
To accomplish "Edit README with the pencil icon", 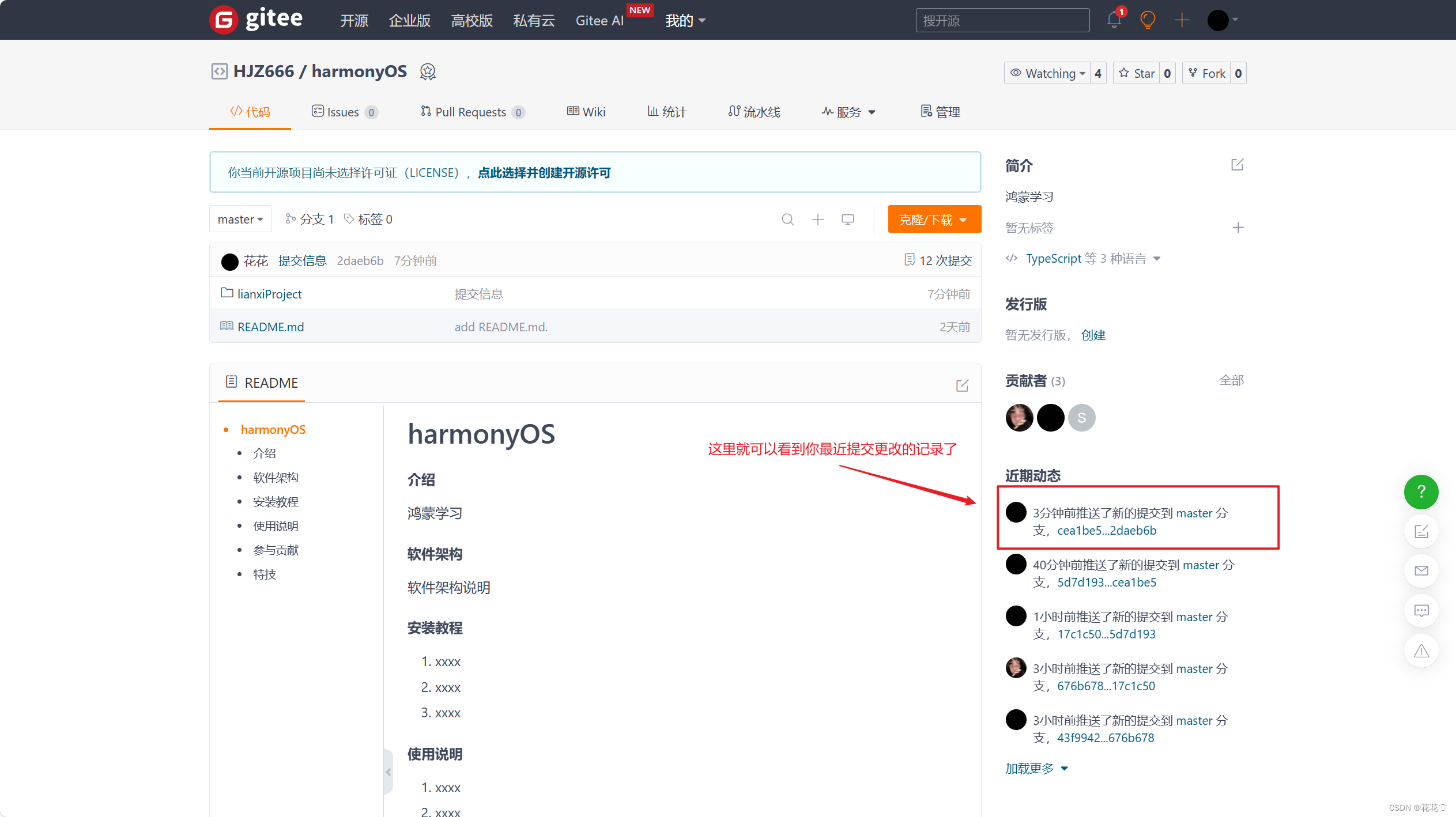I will (x=962, y=385).
